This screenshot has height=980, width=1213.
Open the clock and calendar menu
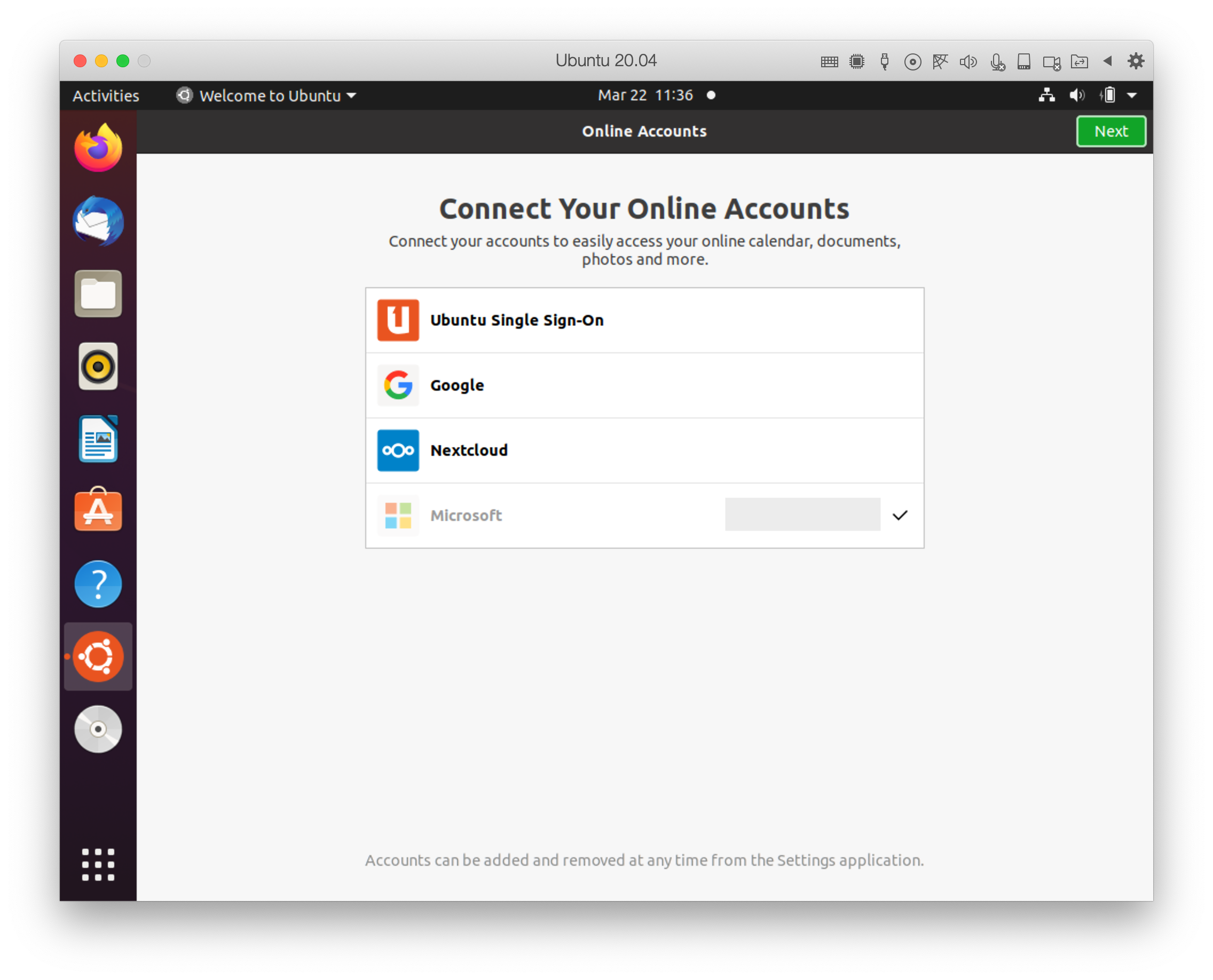[x=645, y=96]
